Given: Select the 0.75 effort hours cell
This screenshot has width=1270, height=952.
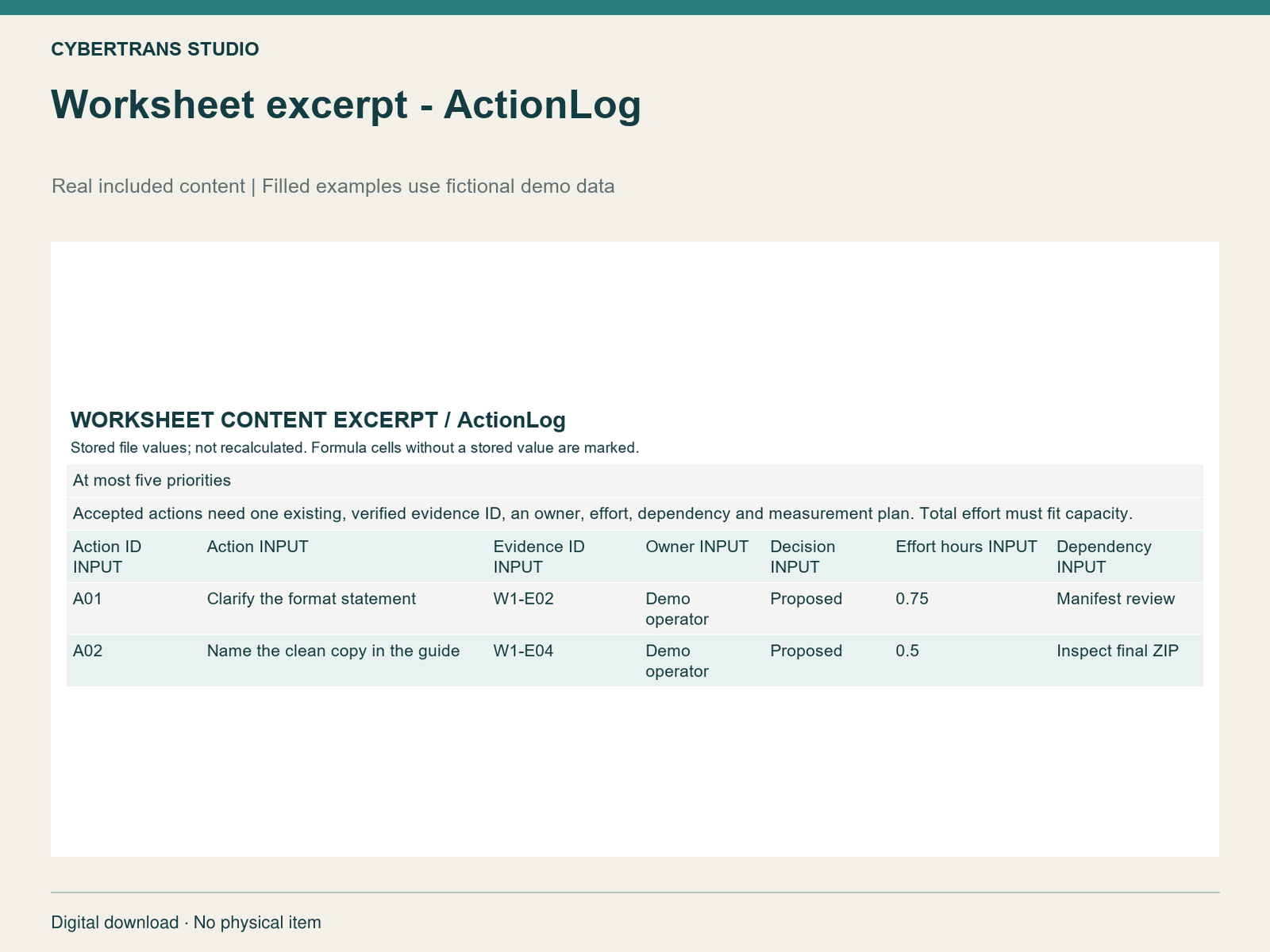Looking at the screenshot, I should click(x=970, y=608).
